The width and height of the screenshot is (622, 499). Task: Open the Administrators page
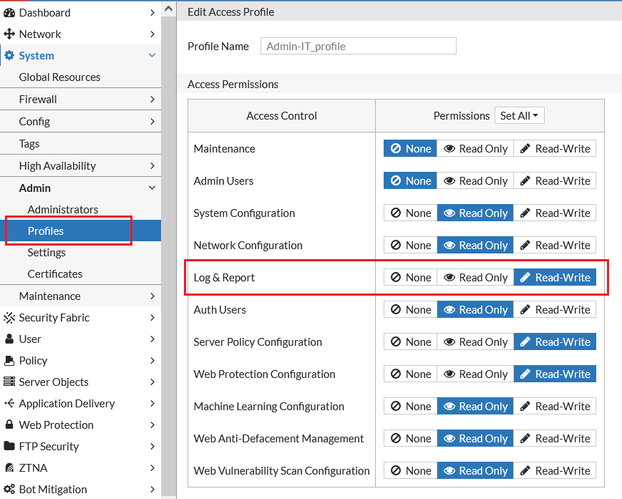pyautogui.click(x=63, y=210)
